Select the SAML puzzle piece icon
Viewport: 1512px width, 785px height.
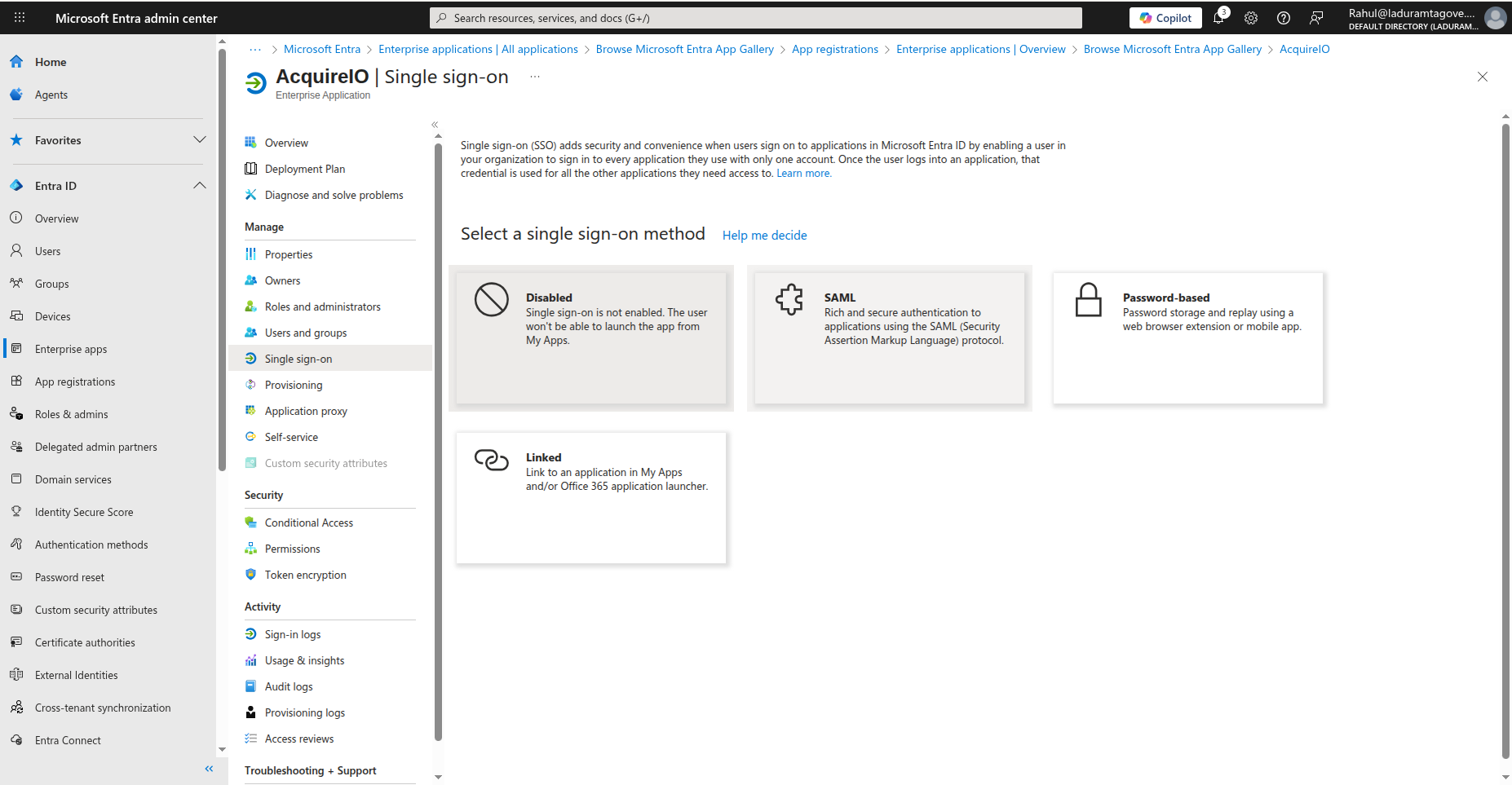[789, 300]
